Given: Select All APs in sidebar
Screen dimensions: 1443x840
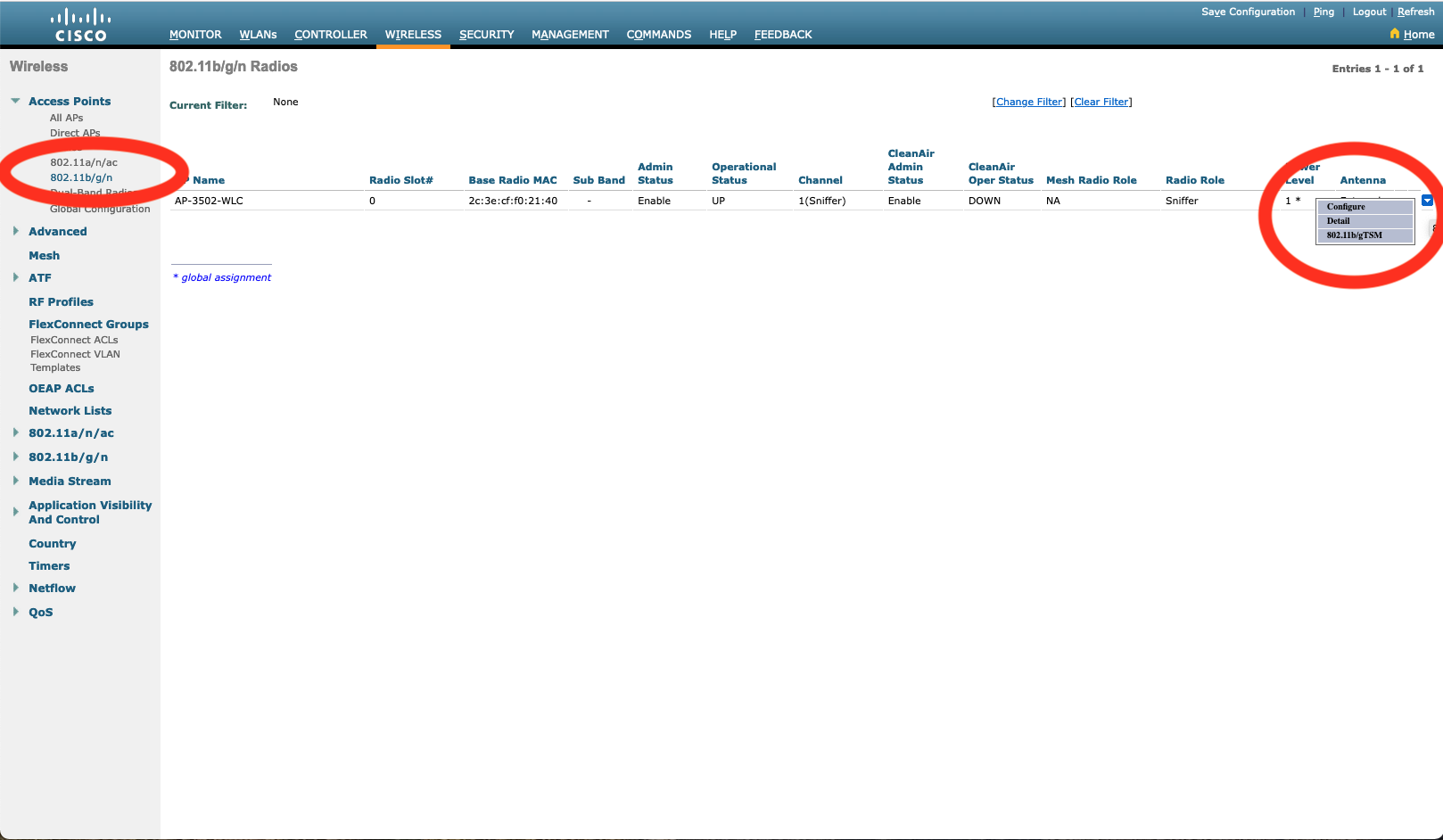Looking at the screenshot, I should [66, 118].
